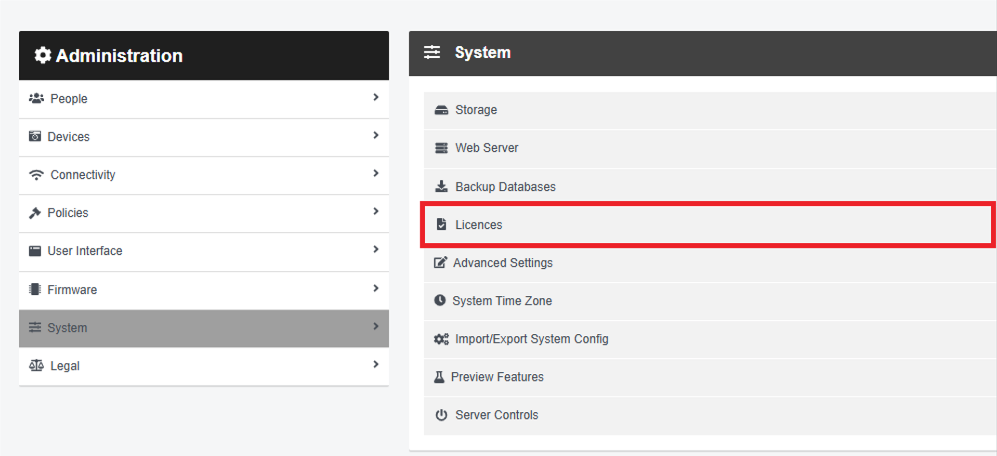997x456 pixels.
Task: Open the System Time Zone link
Action: (502, 301)
